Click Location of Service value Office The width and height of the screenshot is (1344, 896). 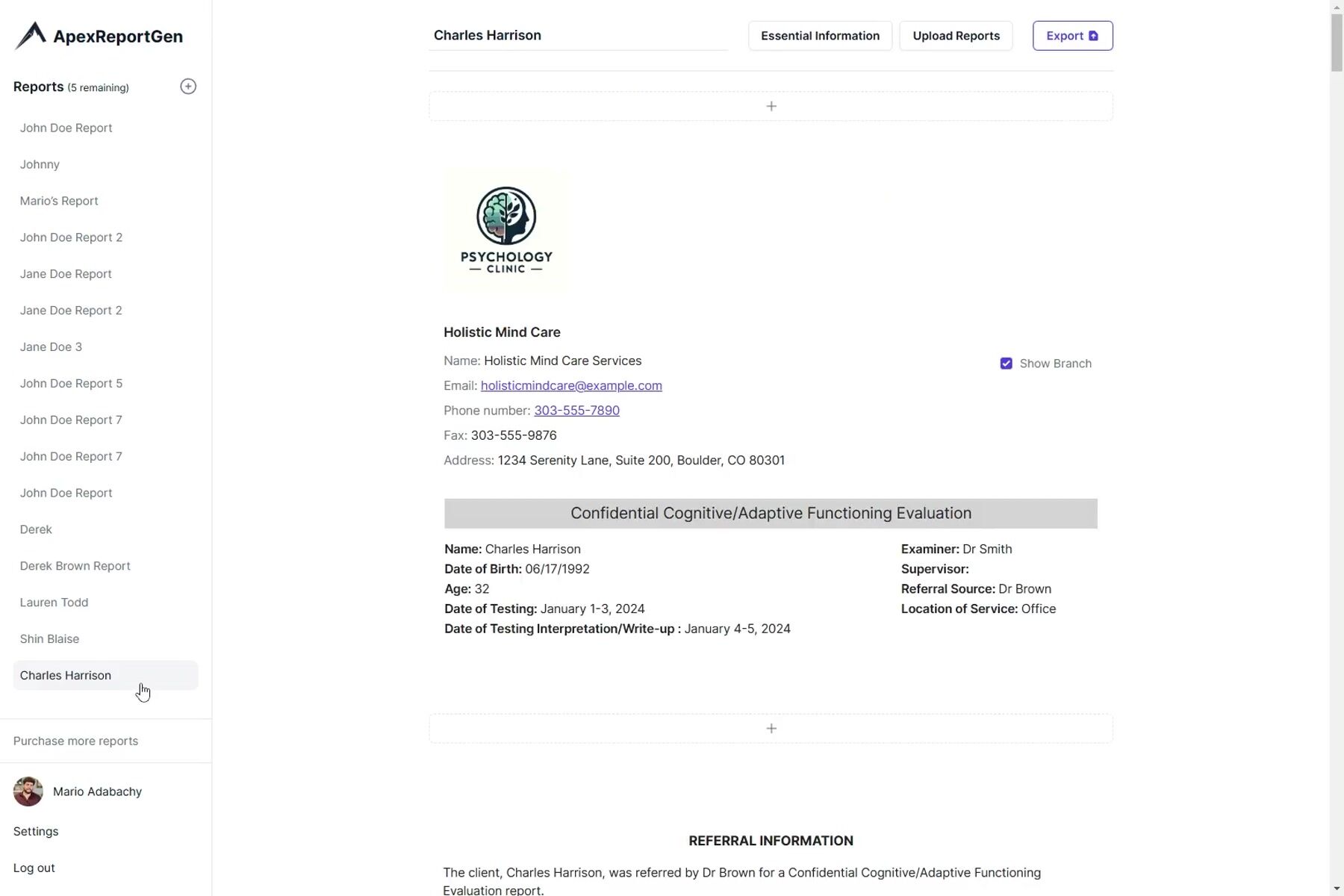tap(1039, 609)
